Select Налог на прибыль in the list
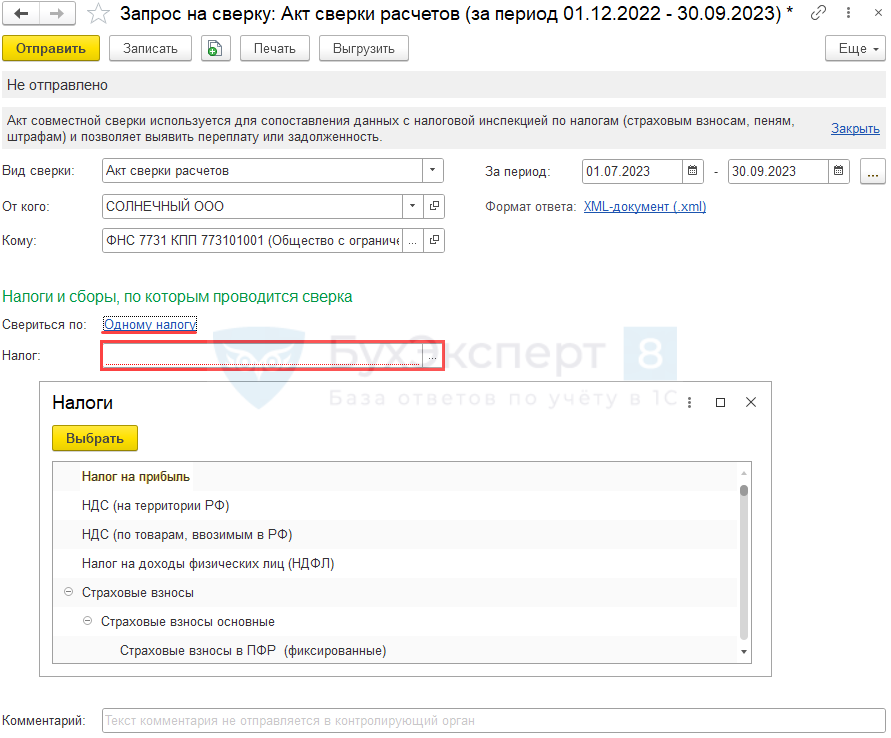The image size is (891, 738). 136,476
